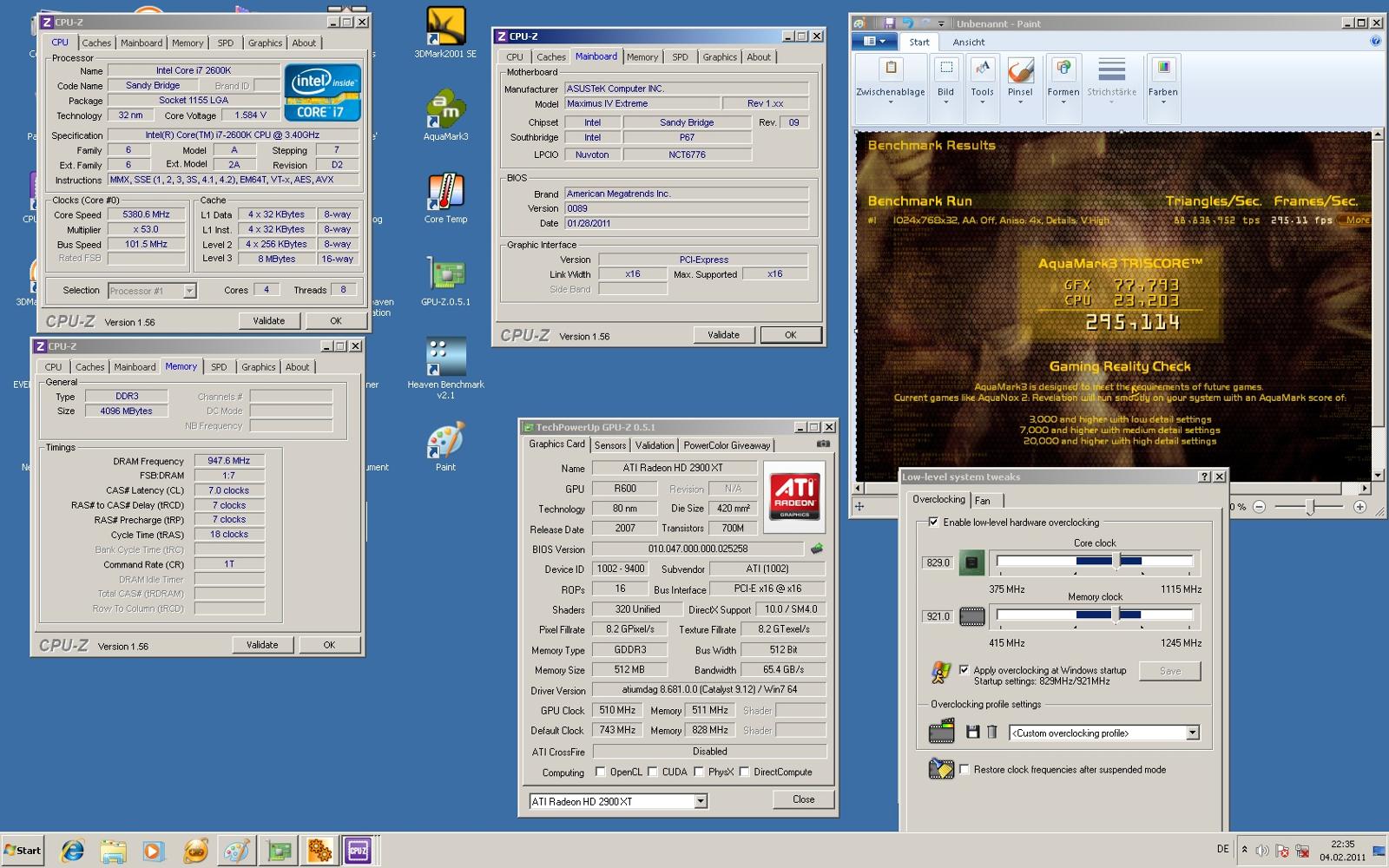Open the Paint application menu button

(874, 41)
